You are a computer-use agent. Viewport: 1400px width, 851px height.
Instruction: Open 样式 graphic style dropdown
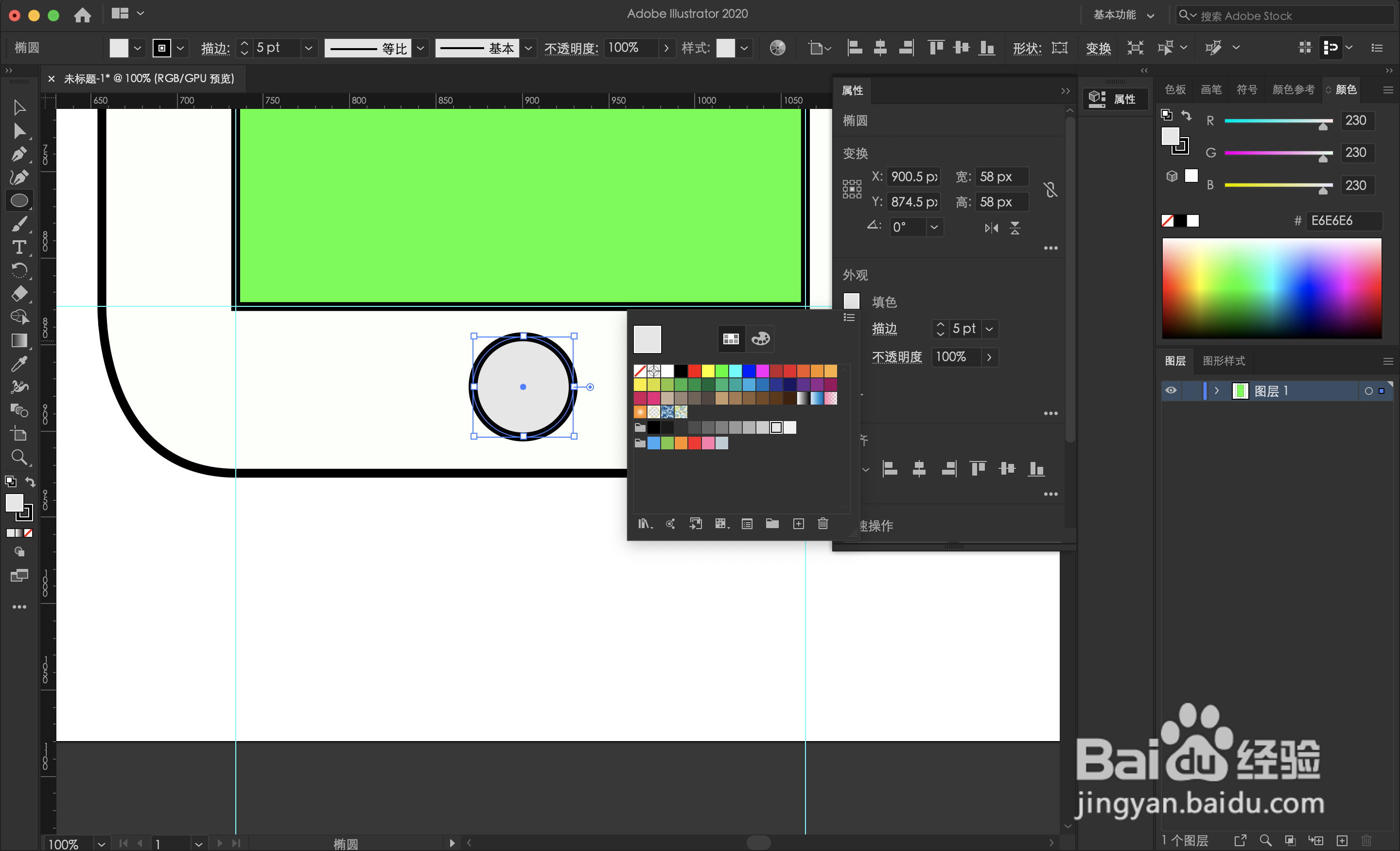743,48
